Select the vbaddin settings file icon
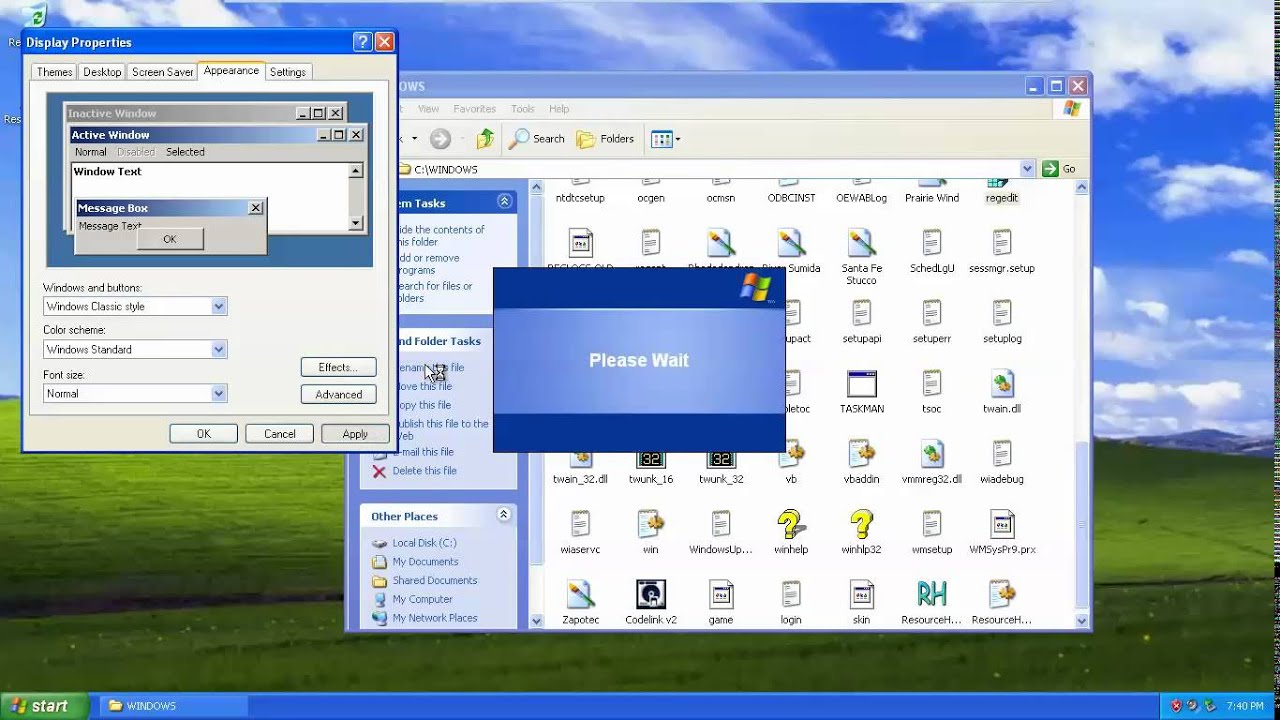Image resolution: width=1280 pixels, height=720 pixels. [x=861, y=454]
